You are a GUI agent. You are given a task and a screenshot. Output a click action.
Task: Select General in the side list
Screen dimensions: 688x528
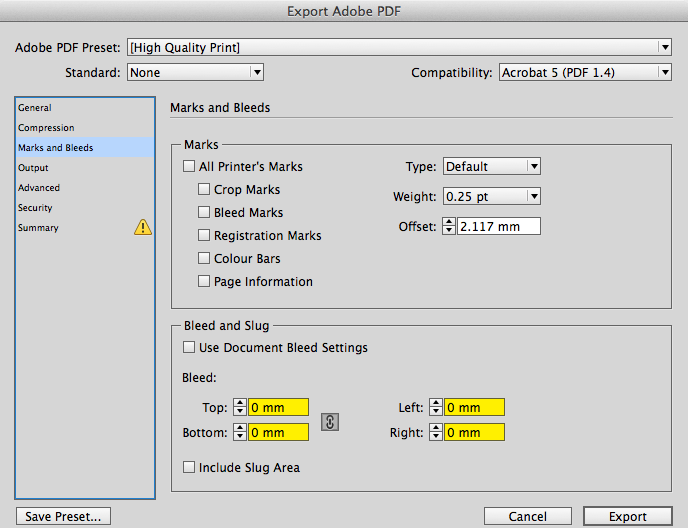pyautogui.click(x=85, y=108)
